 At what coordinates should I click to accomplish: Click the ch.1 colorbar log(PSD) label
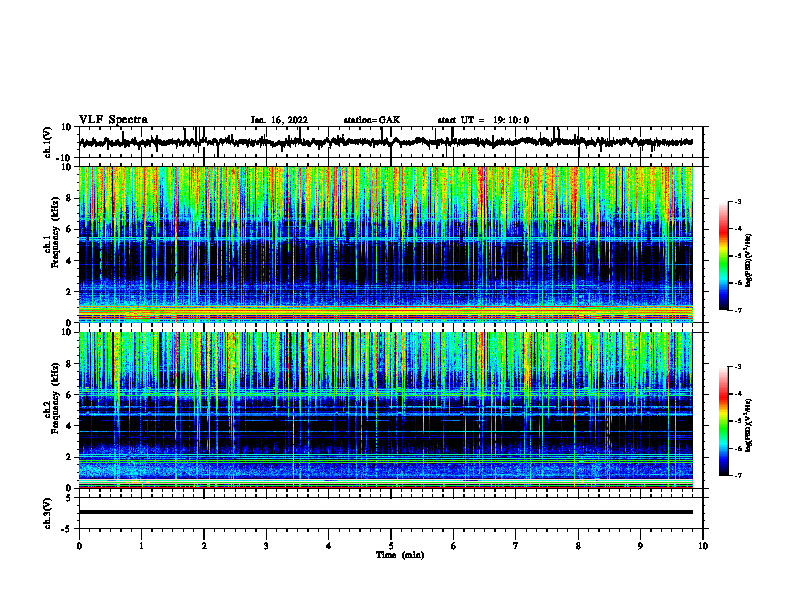(x=748, y=261)
